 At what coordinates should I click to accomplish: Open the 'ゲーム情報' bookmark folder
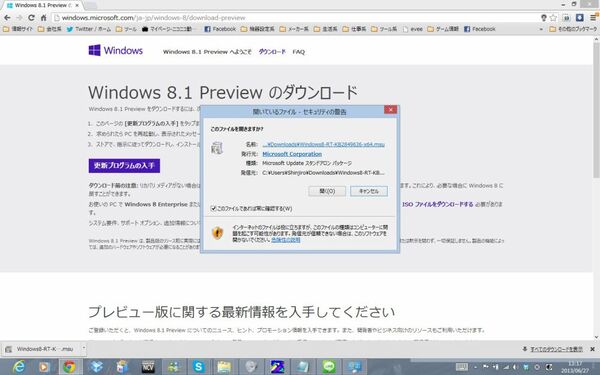(x=443, y=29)
